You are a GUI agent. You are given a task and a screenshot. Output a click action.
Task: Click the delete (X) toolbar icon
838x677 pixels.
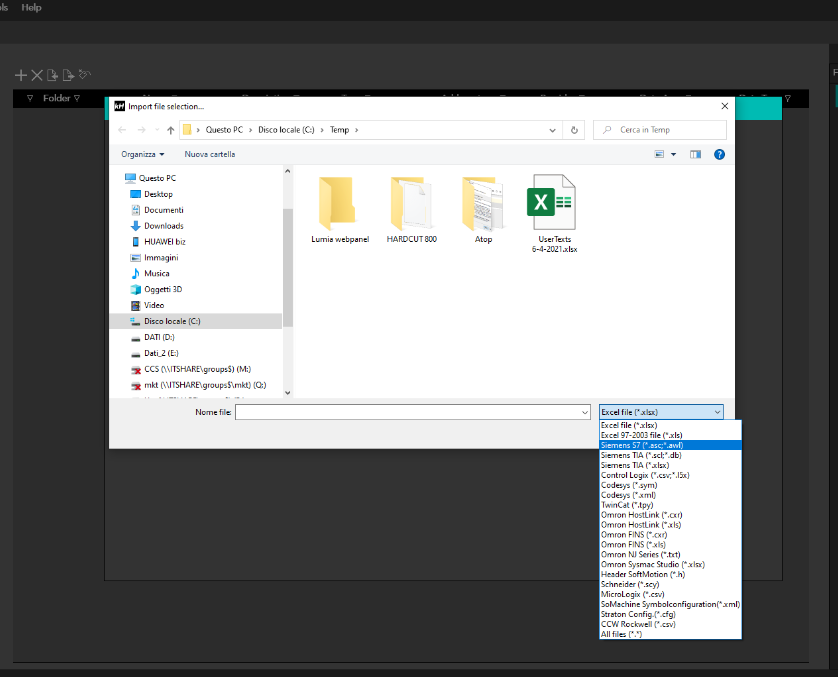[x=37, y=75]
